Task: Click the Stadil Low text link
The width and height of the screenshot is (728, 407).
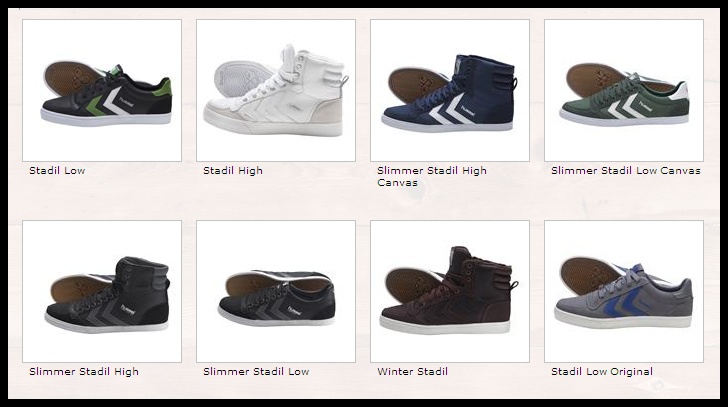Action: tap(57, 170)
